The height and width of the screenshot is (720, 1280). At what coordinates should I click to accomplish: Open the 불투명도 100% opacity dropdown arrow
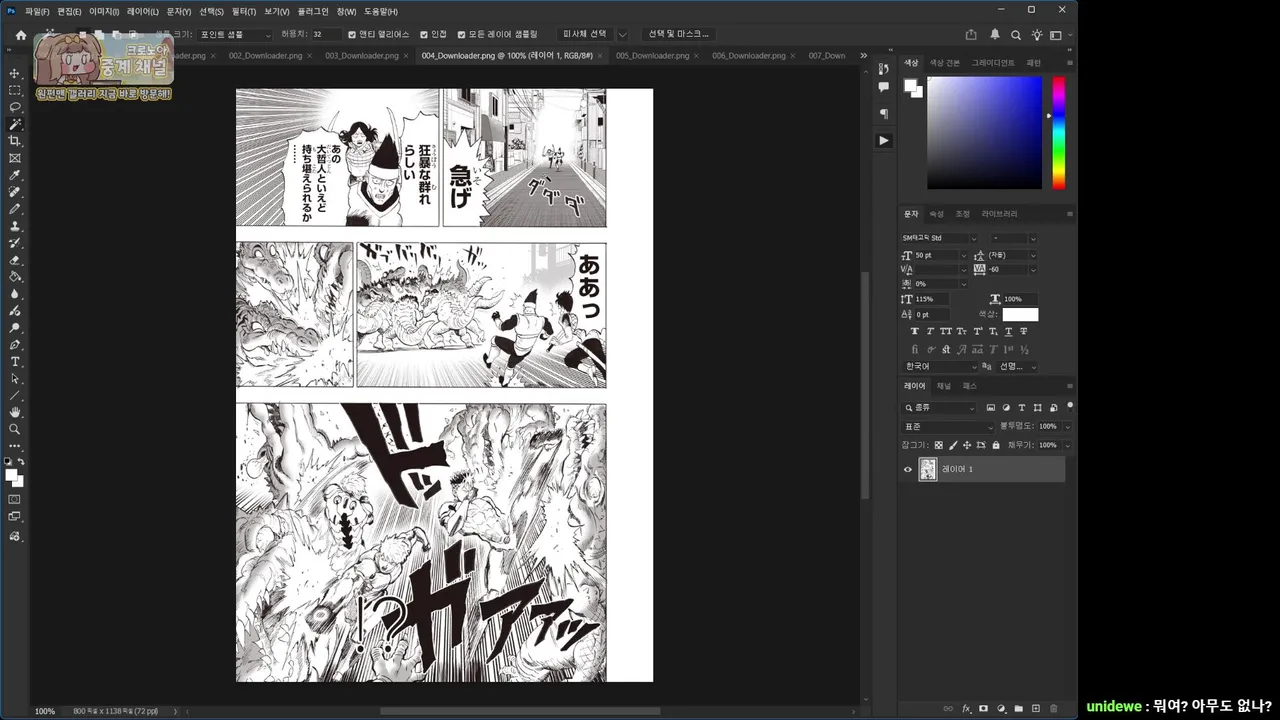(1067, 426)
